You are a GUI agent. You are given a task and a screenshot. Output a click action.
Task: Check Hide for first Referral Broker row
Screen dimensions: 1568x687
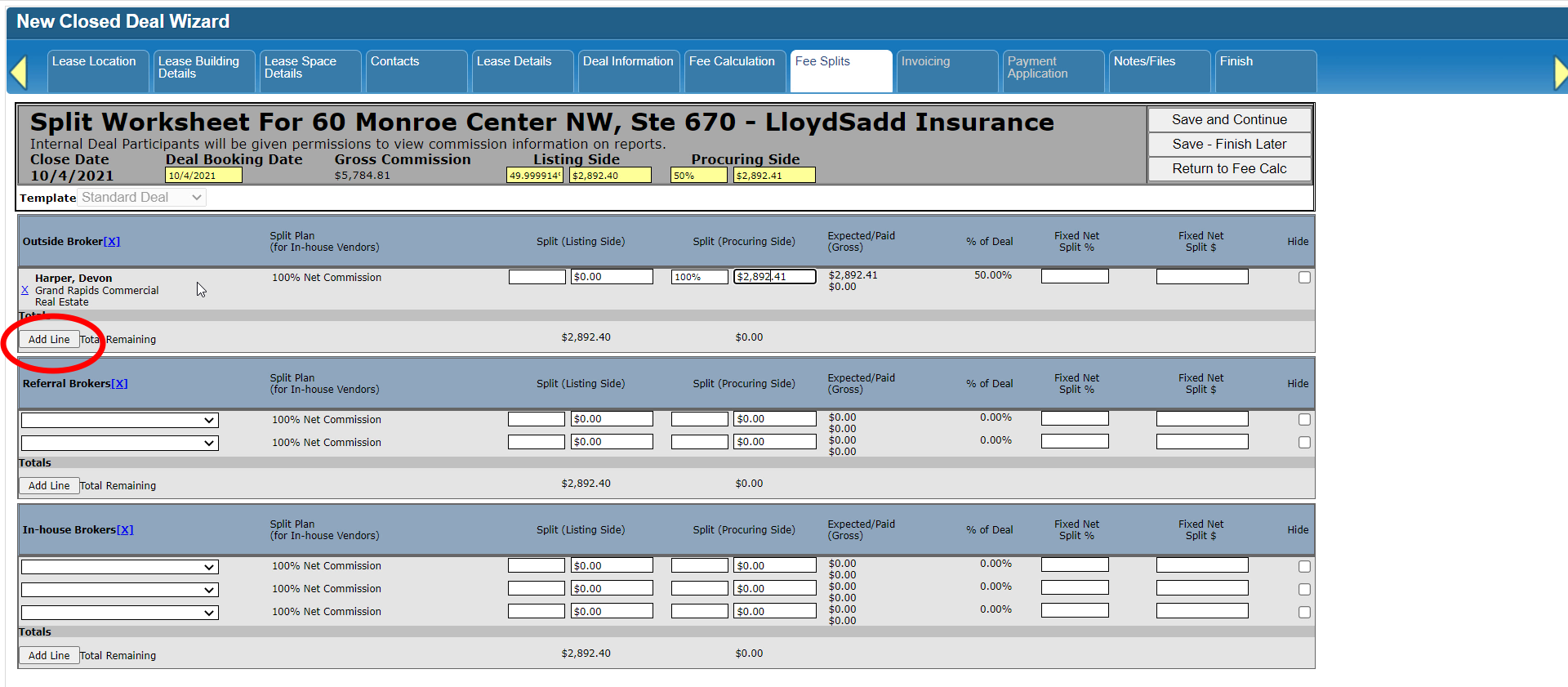click(x=1304, y=420)
